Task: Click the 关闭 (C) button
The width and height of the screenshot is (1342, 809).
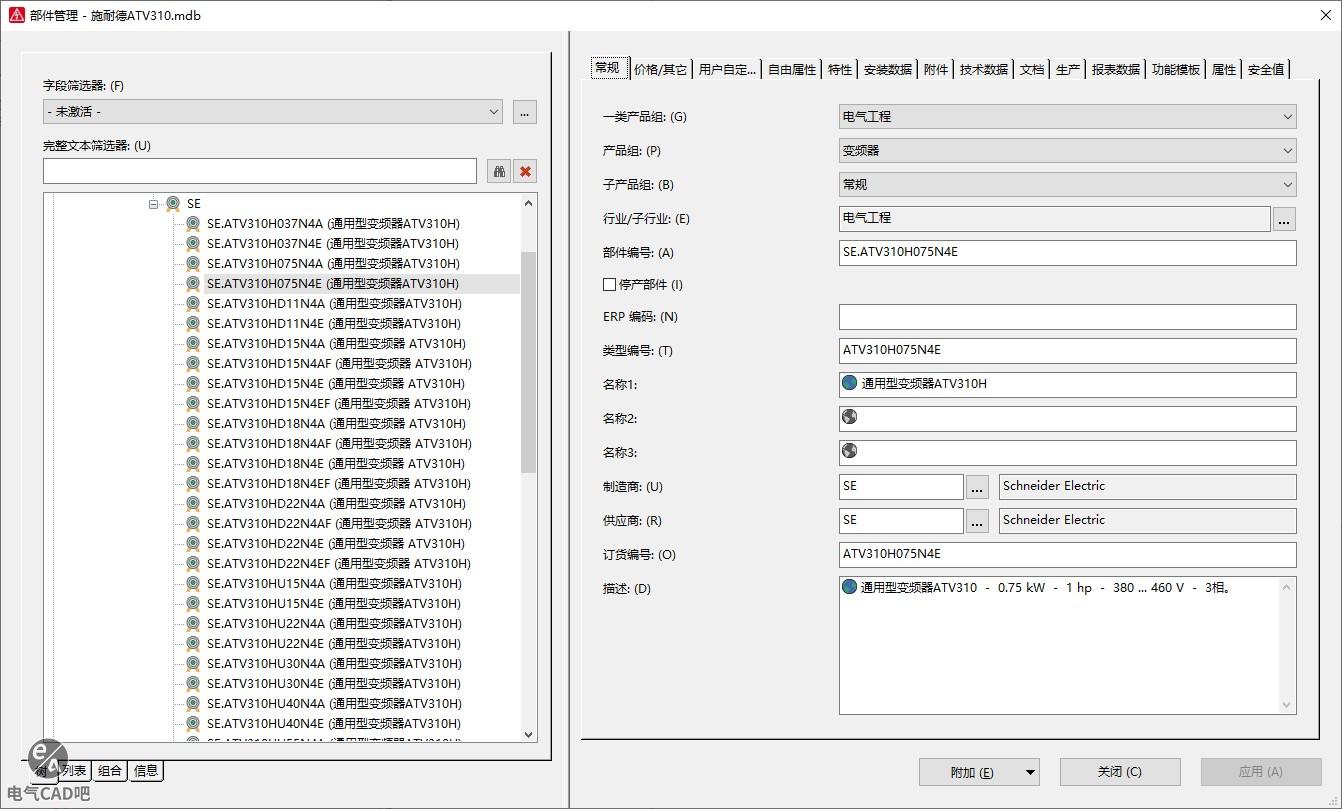Action: click(1119, 772)
